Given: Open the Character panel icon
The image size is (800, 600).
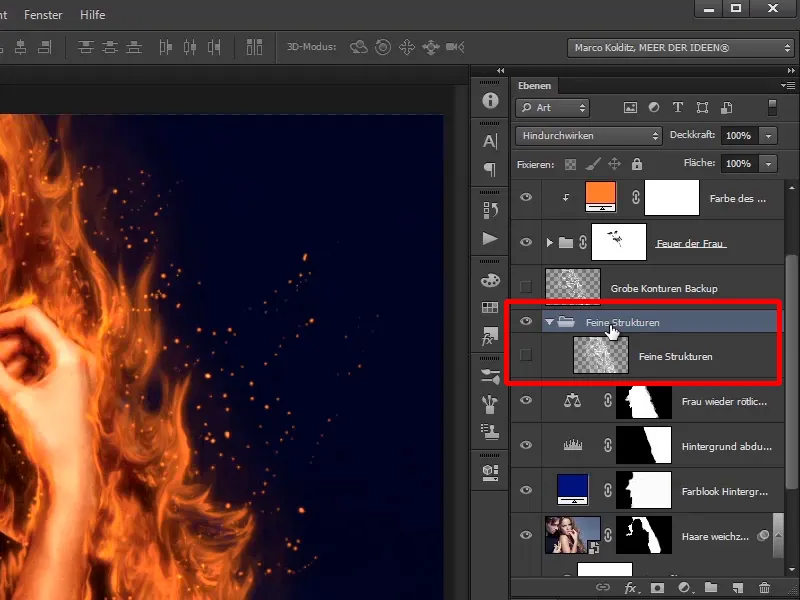Looking at the screenshot, I should (490, 141).
